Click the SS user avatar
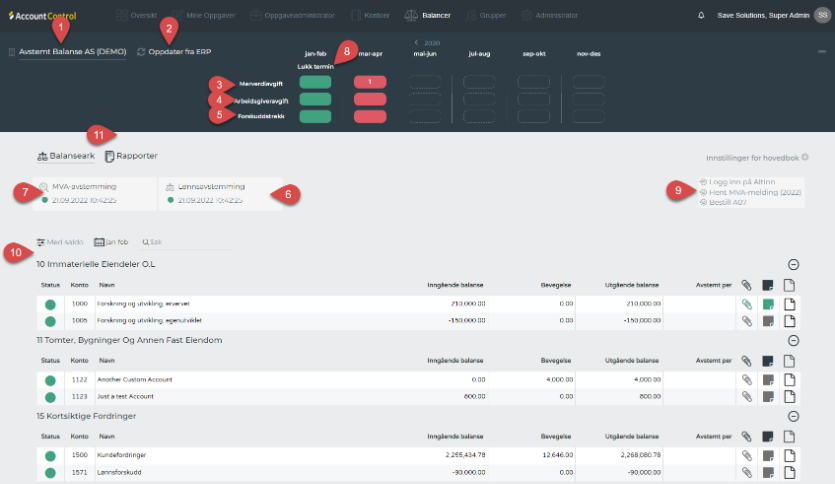835x484 pixels. [822, 16]
